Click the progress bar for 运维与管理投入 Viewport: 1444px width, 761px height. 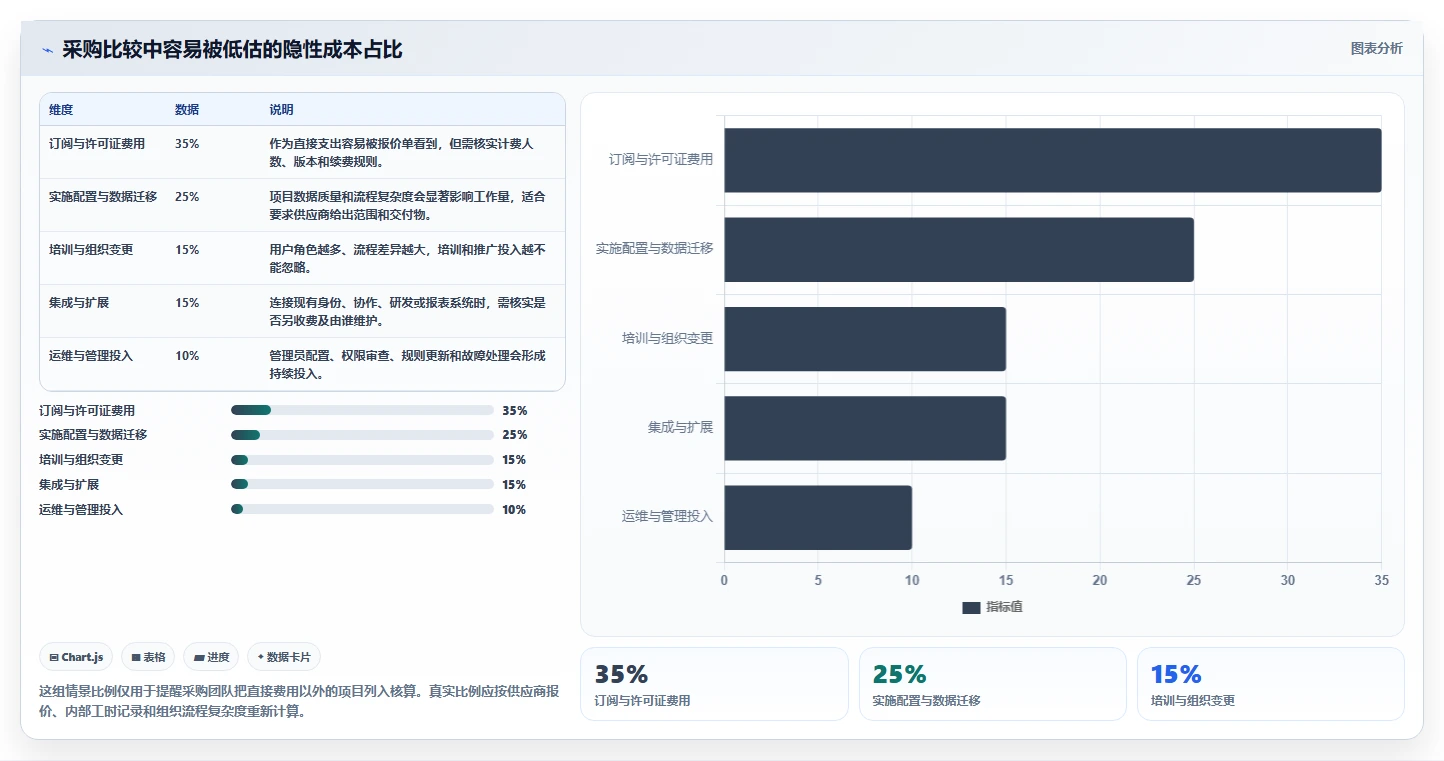(362, 509)
